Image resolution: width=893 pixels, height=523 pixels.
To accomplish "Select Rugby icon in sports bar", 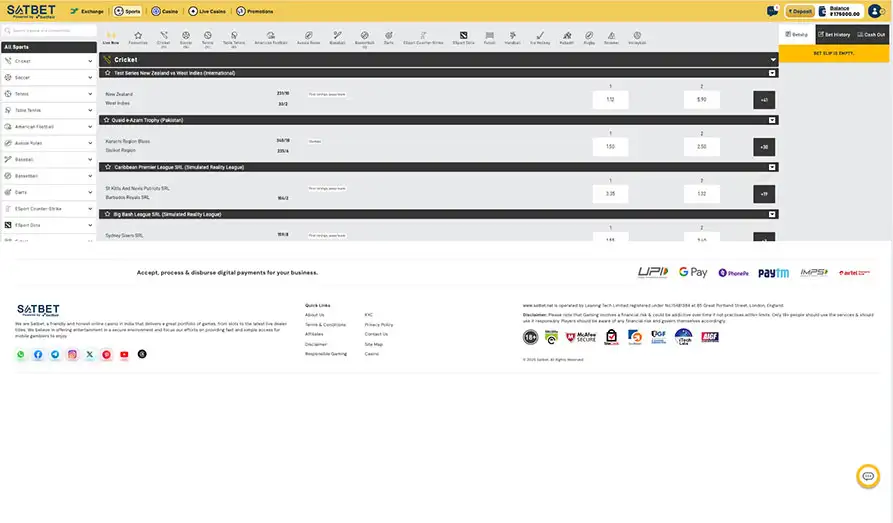I will pos(589,38).
